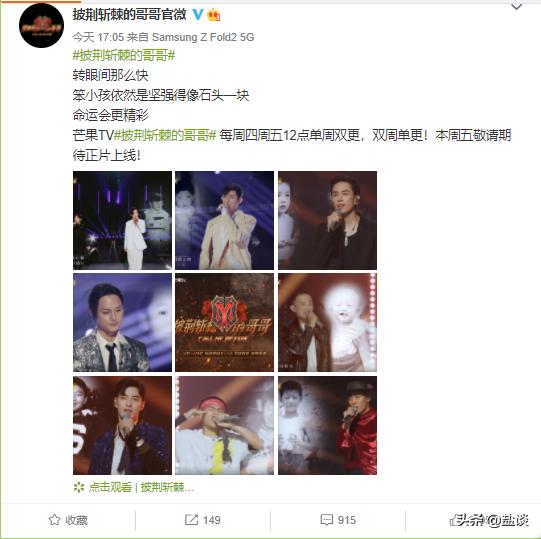This screenshot has width=541, height=539.
Task: Click the orange crown membership badge
Action: [214, 15]
